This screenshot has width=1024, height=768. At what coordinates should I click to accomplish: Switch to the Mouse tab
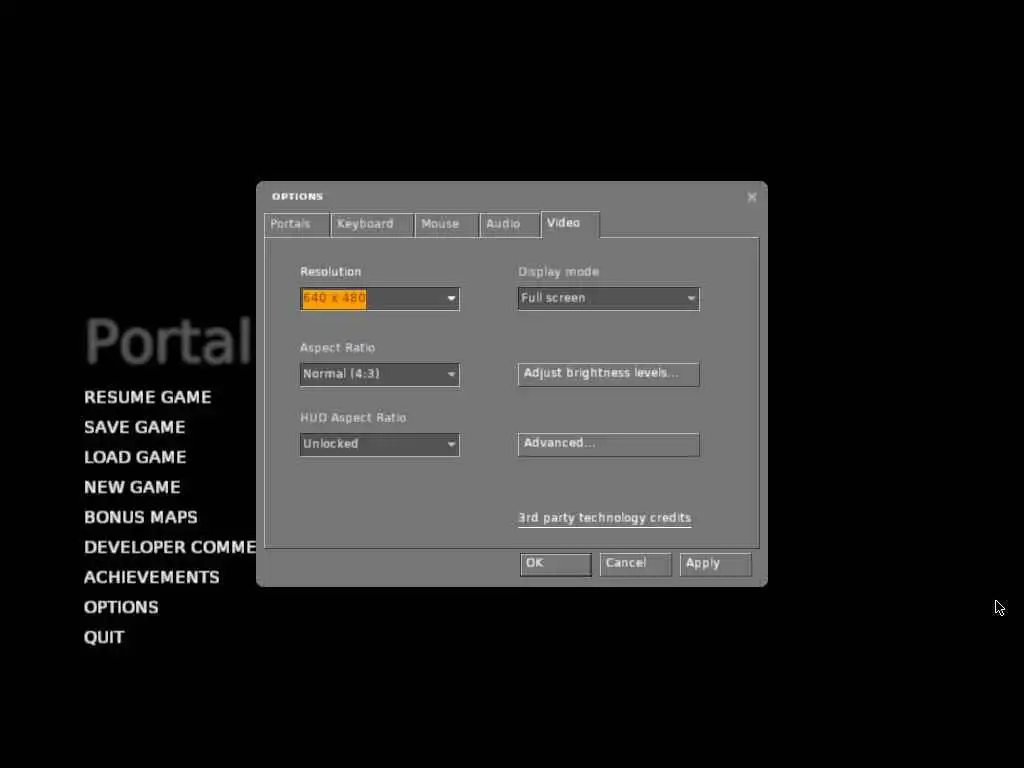click(x=447, y=224)
